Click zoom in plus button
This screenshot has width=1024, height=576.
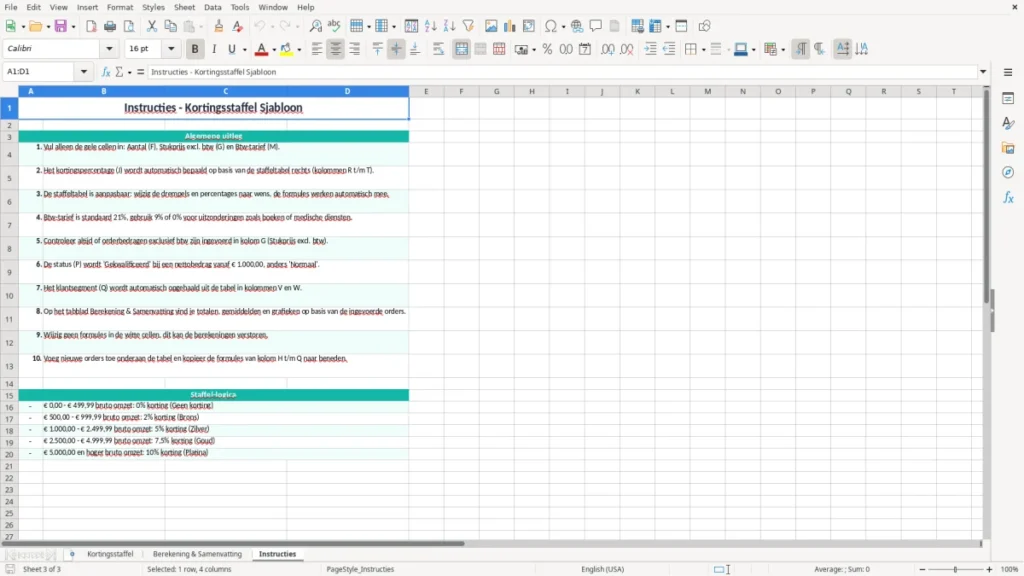point(989,569)
